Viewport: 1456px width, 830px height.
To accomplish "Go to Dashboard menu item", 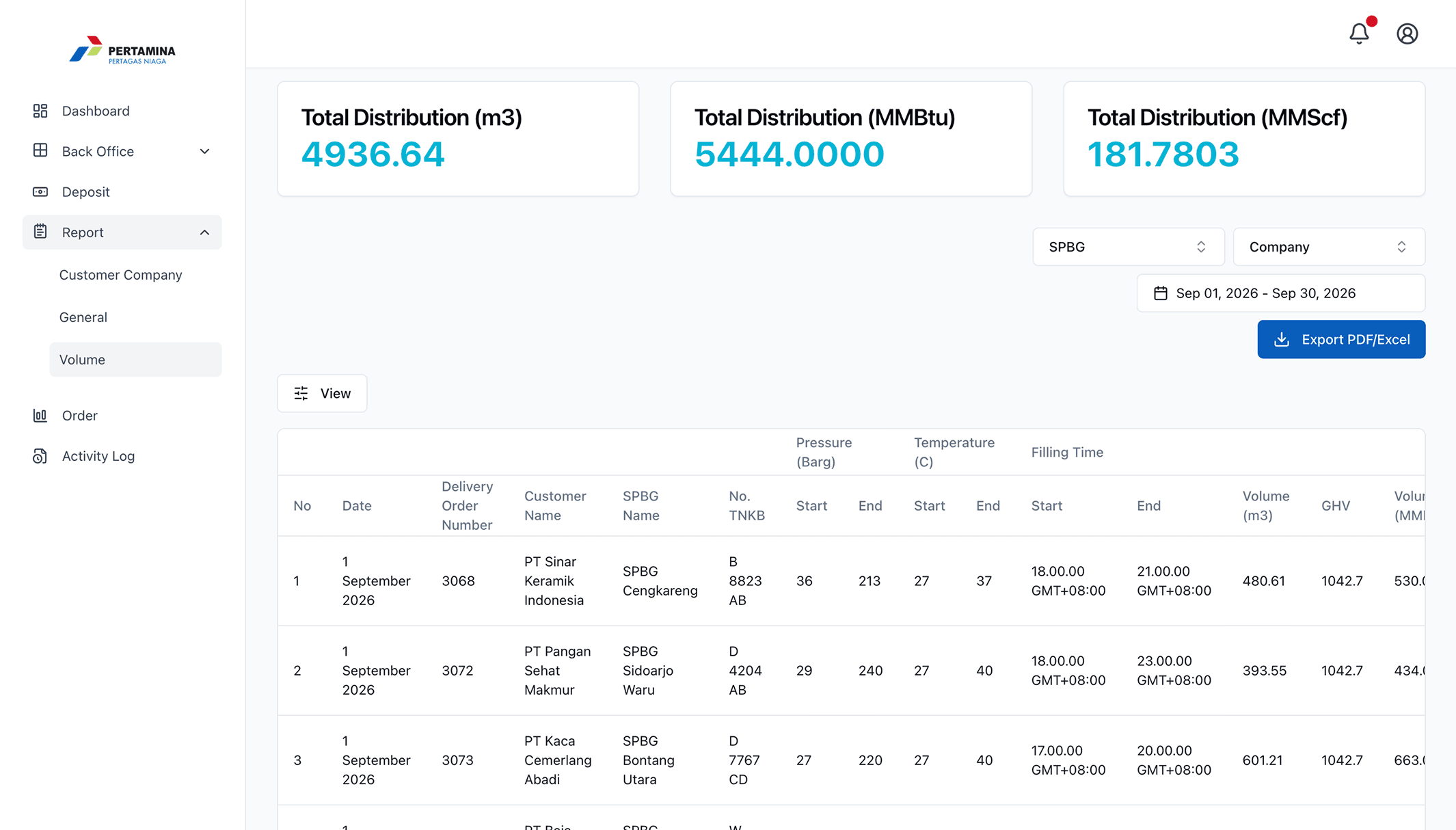I will (122, 111).
